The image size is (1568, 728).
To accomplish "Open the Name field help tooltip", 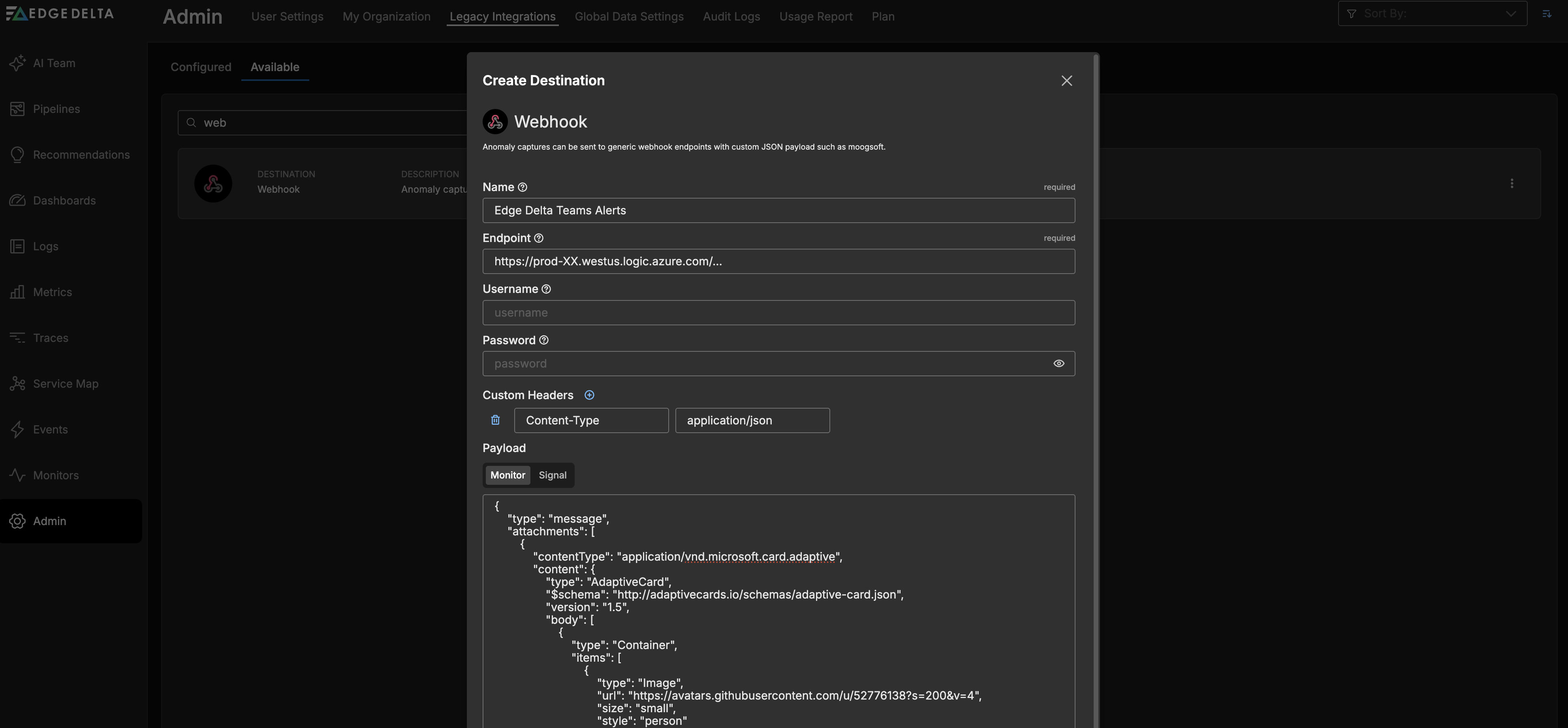I will [x=523, y=187].
